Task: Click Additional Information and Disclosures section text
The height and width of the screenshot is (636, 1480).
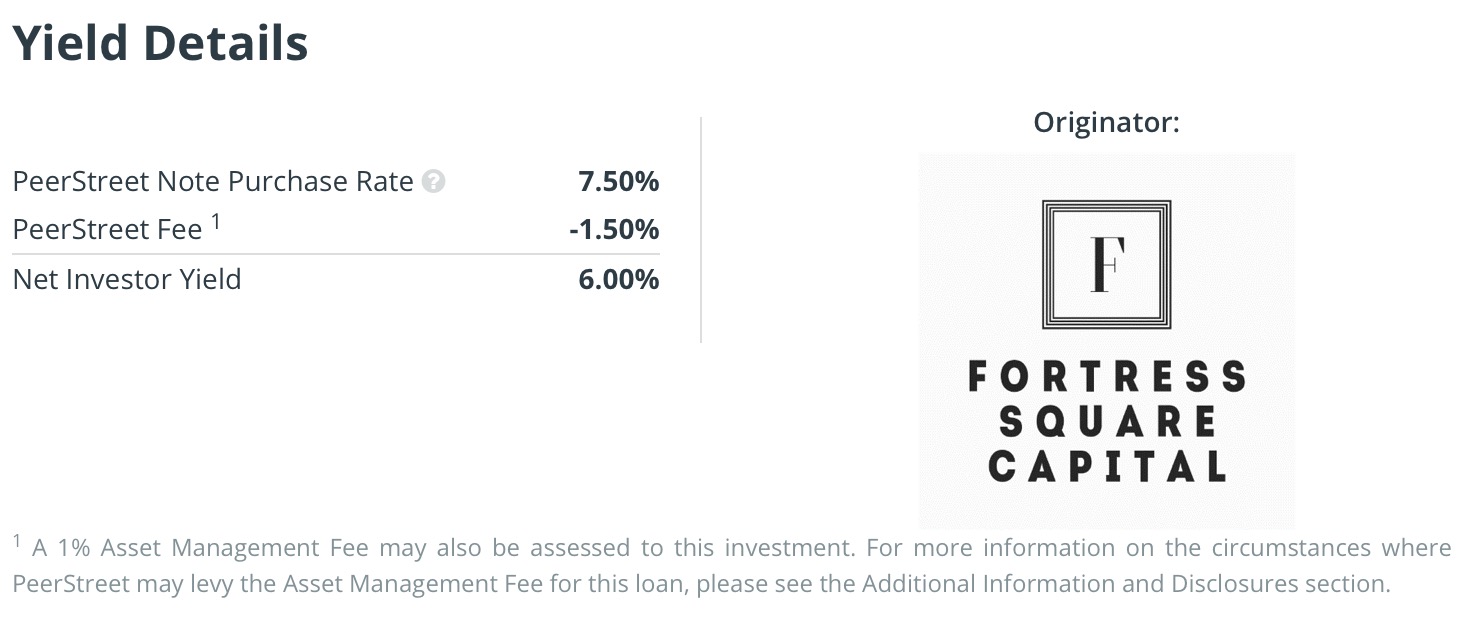Action: coord(1126,584)
